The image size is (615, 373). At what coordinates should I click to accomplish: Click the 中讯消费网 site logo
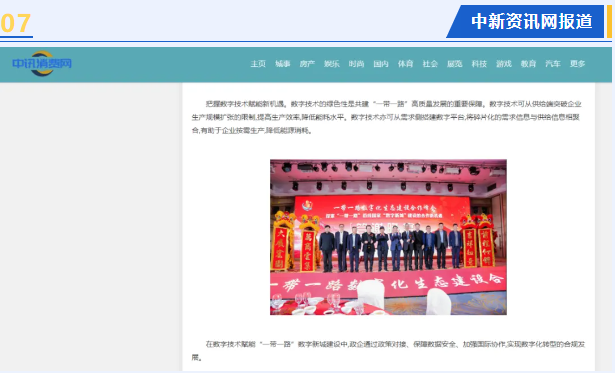(42, 64)
